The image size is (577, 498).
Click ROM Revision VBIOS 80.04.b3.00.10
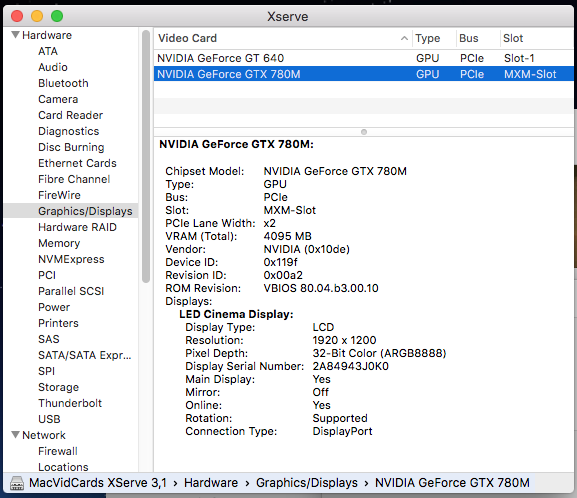[321, 288]
